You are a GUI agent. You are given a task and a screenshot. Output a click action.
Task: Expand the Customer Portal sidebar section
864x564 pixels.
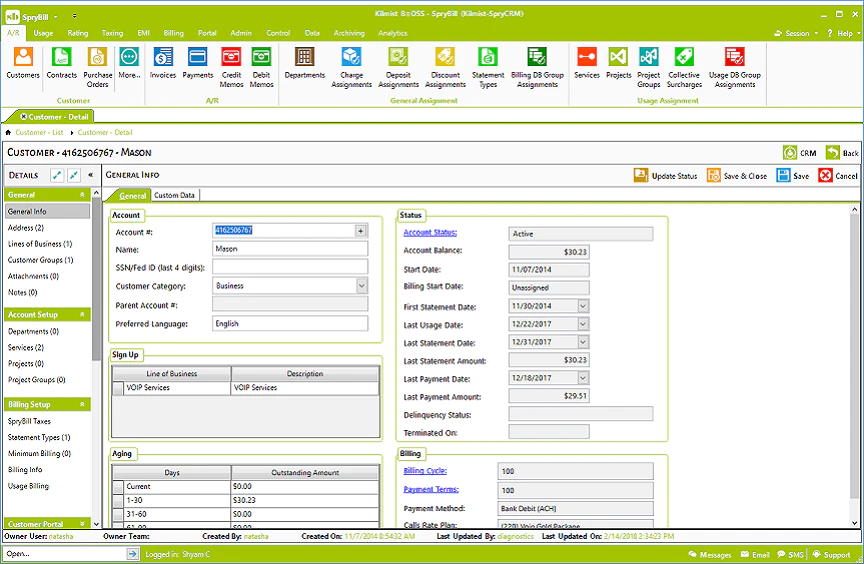pyautogui.click(x=82, y=524)
